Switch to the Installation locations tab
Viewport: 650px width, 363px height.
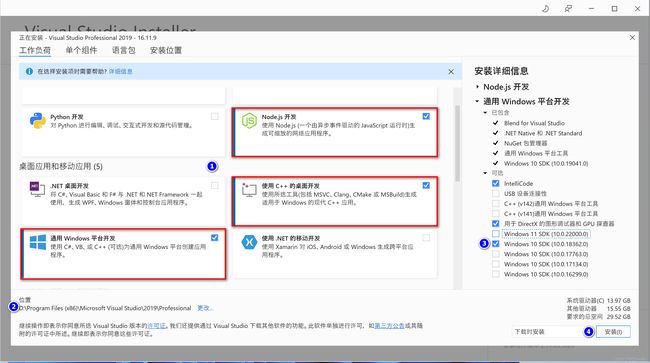166,50
